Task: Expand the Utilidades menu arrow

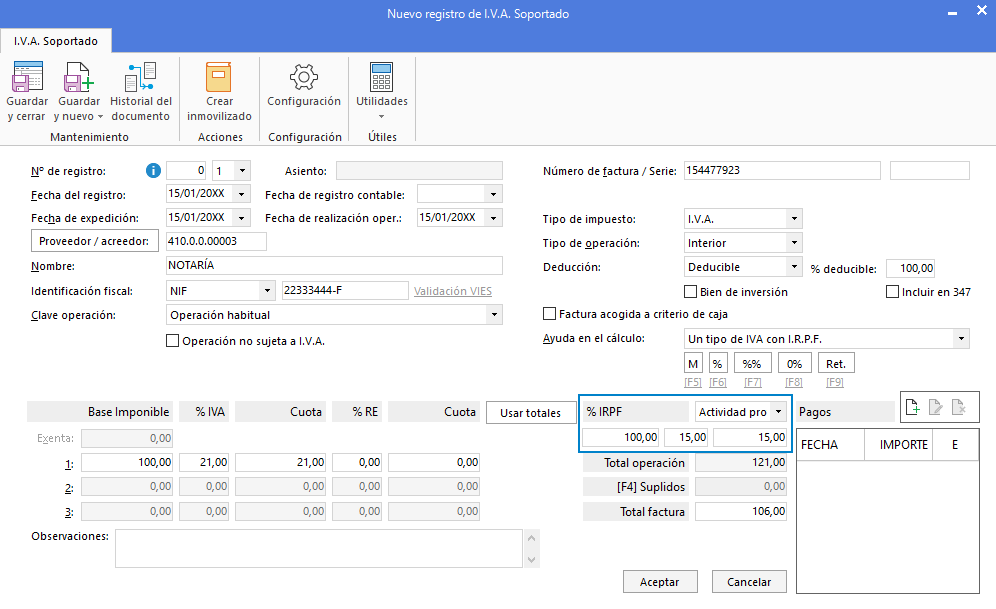Action: coord(382,116)
